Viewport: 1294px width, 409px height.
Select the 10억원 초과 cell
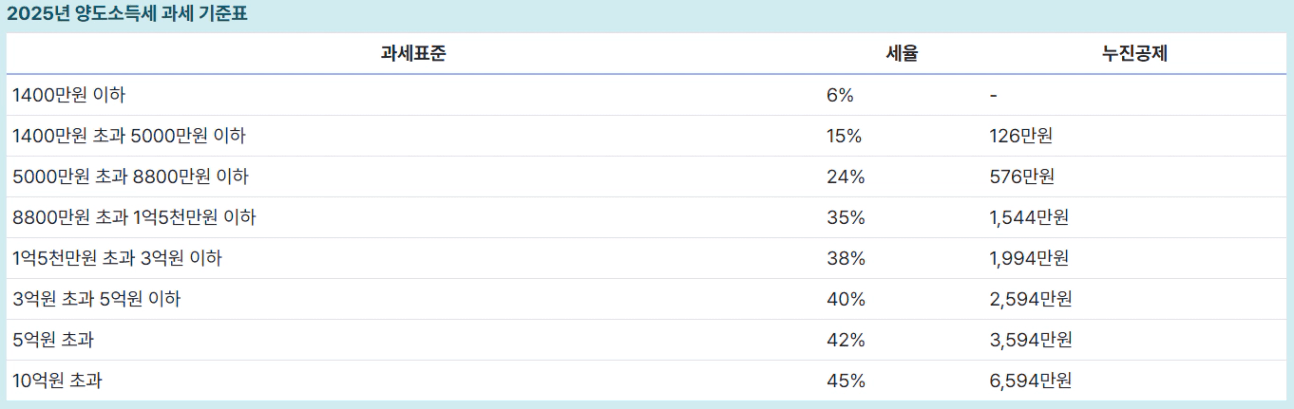pos(413,381)
